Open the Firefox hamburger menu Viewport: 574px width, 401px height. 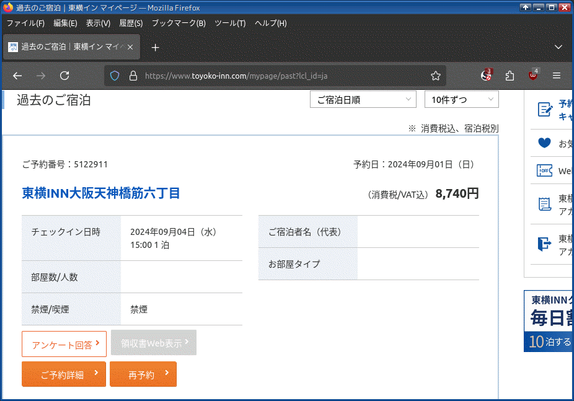coord(556,76)
